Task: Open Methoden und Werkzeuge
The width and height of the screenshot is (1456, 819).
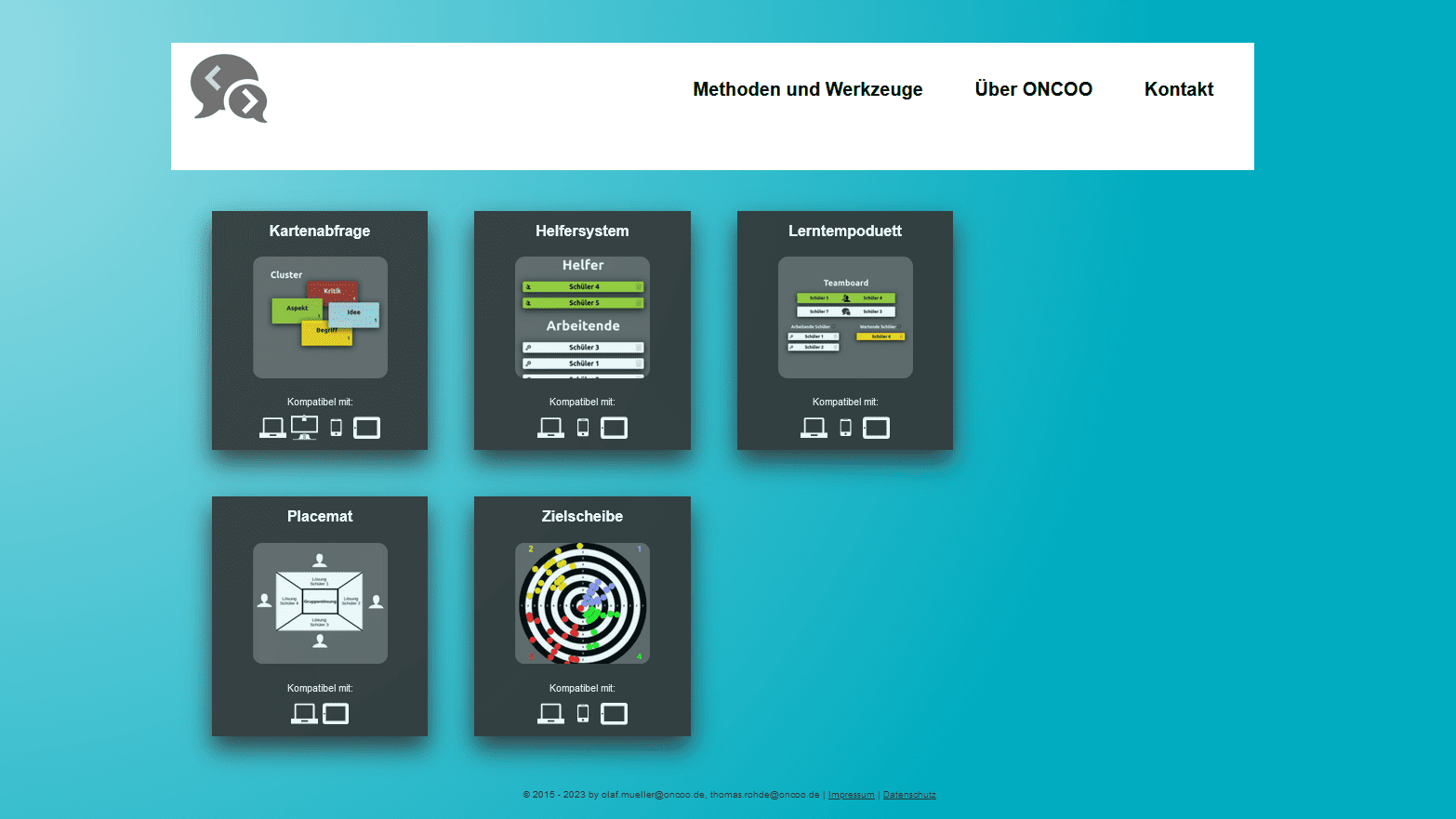Action: (x=807, y=89)
